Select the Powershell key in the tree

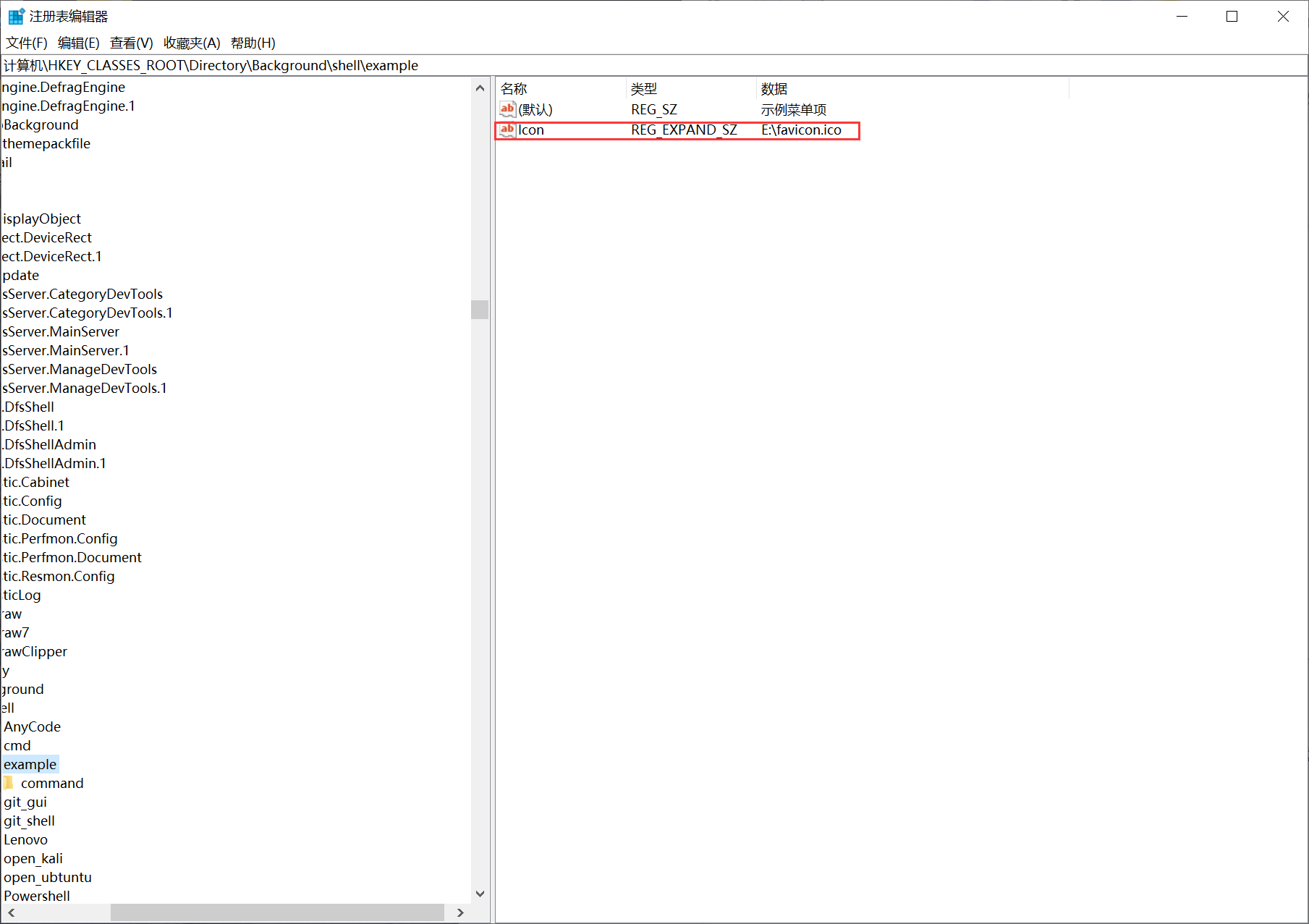[37, 897]
